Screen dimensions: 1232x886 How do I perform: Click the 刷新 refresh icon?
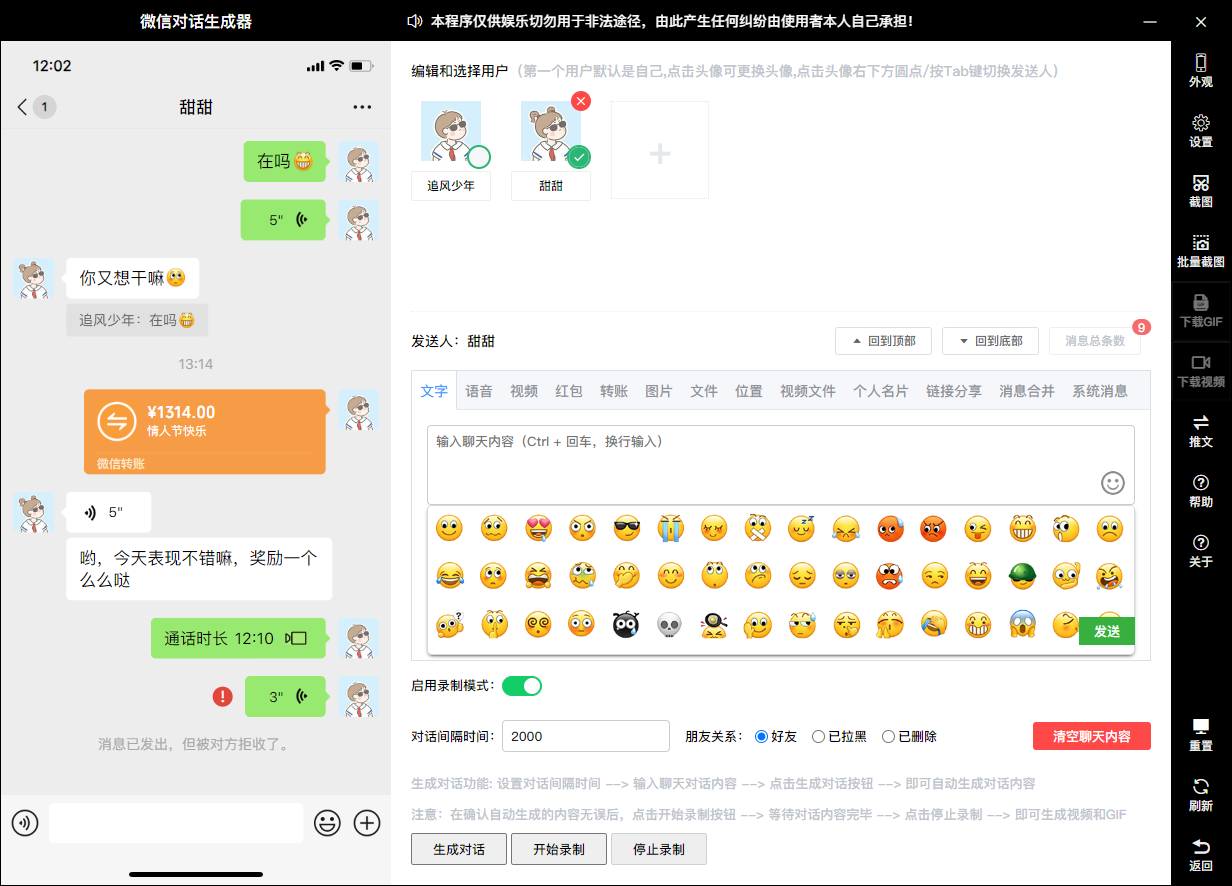[x=1200, y=795]
